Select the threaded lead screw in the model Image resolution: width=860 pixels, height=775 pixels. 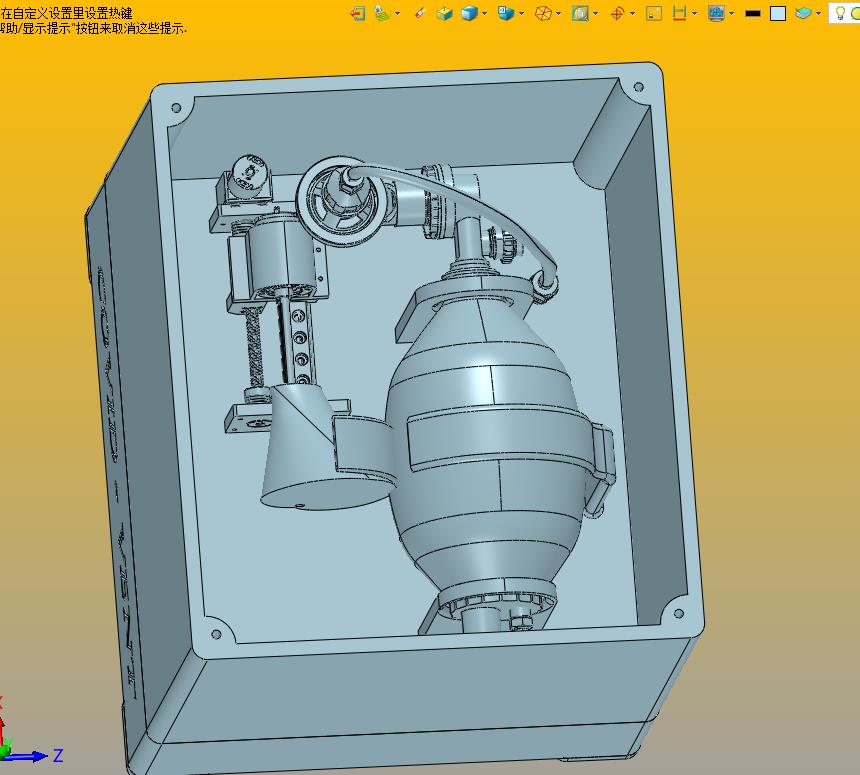click(x=254, y=348)
